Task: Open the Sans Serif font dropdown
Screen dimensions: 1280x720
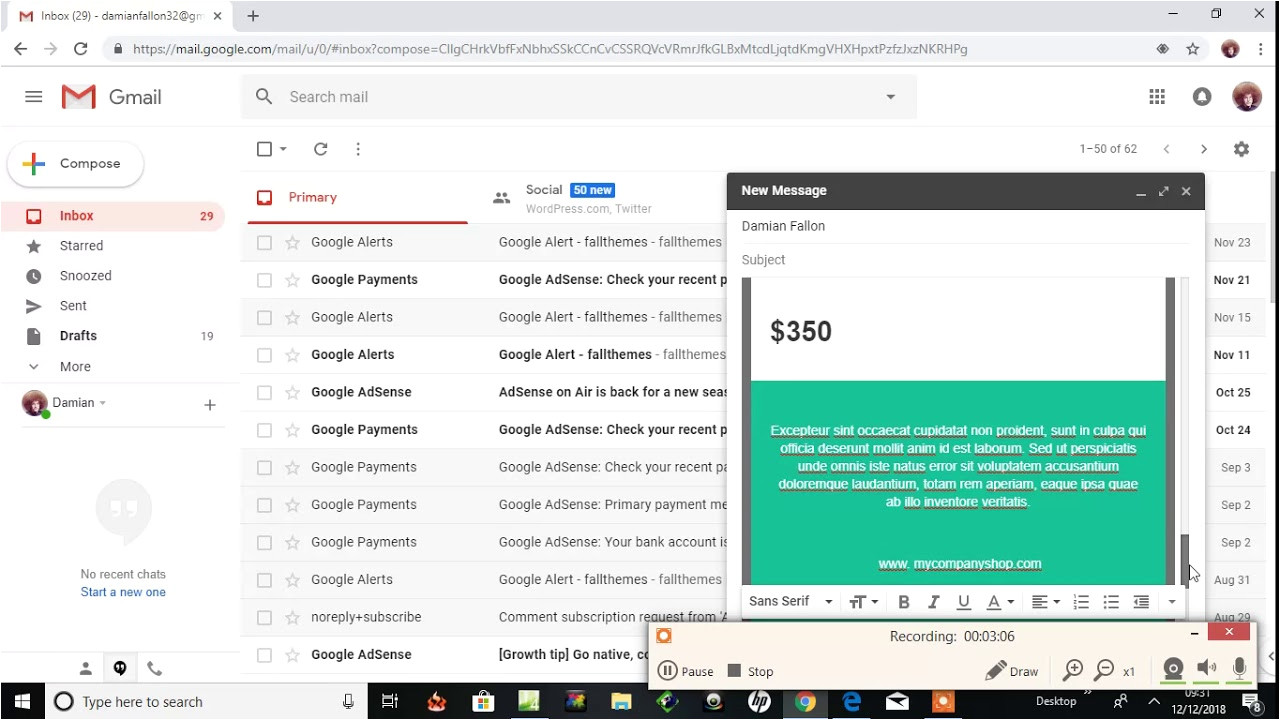Action: tap(790, 601)
